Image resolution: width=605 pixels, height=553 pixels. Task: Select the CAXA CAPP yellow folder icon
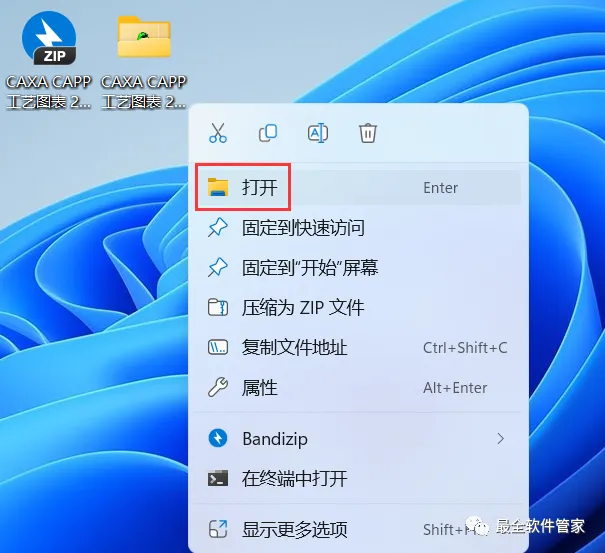[144, 37]
